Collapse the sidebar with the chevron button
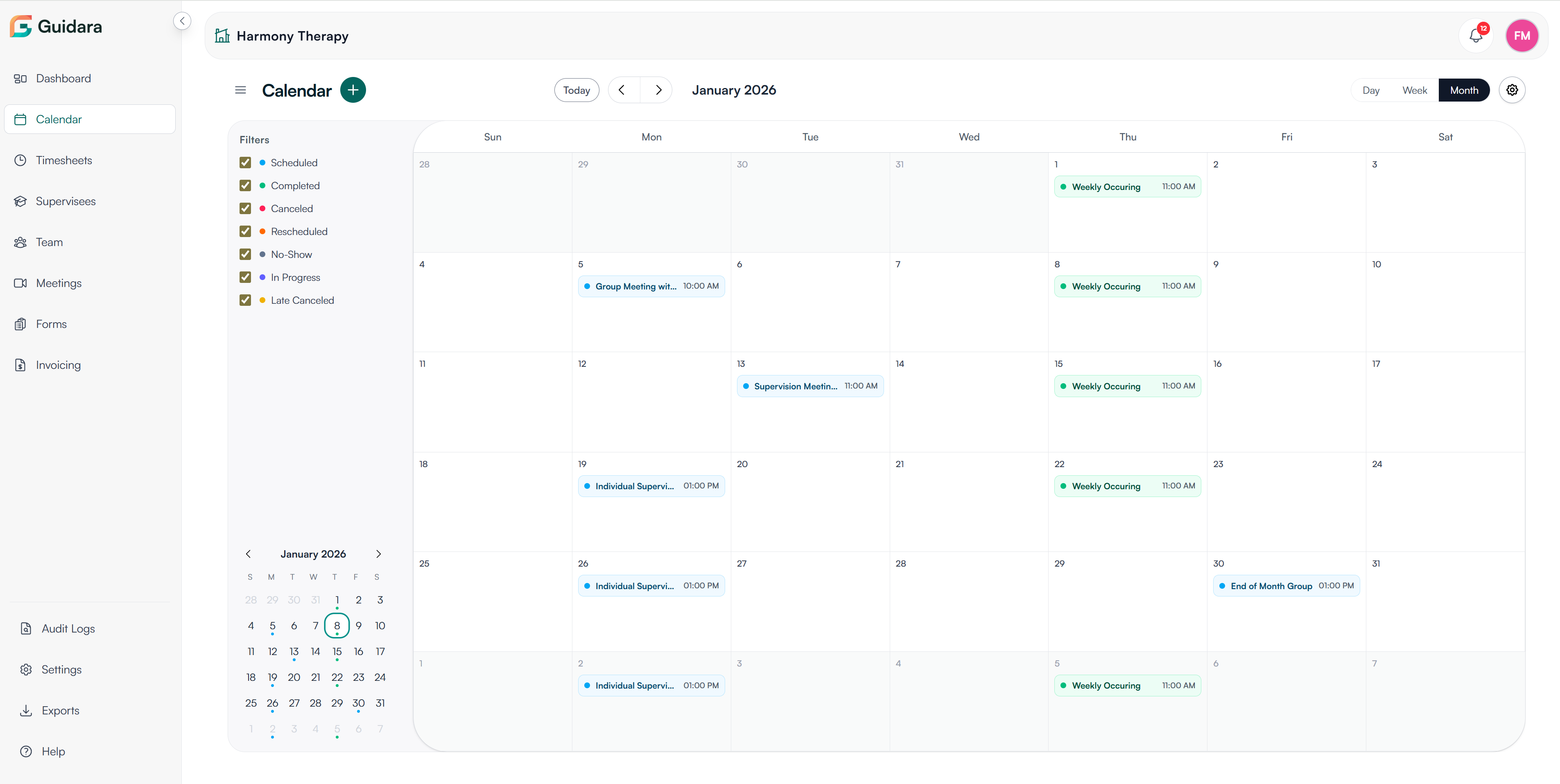 pos(182,21)
